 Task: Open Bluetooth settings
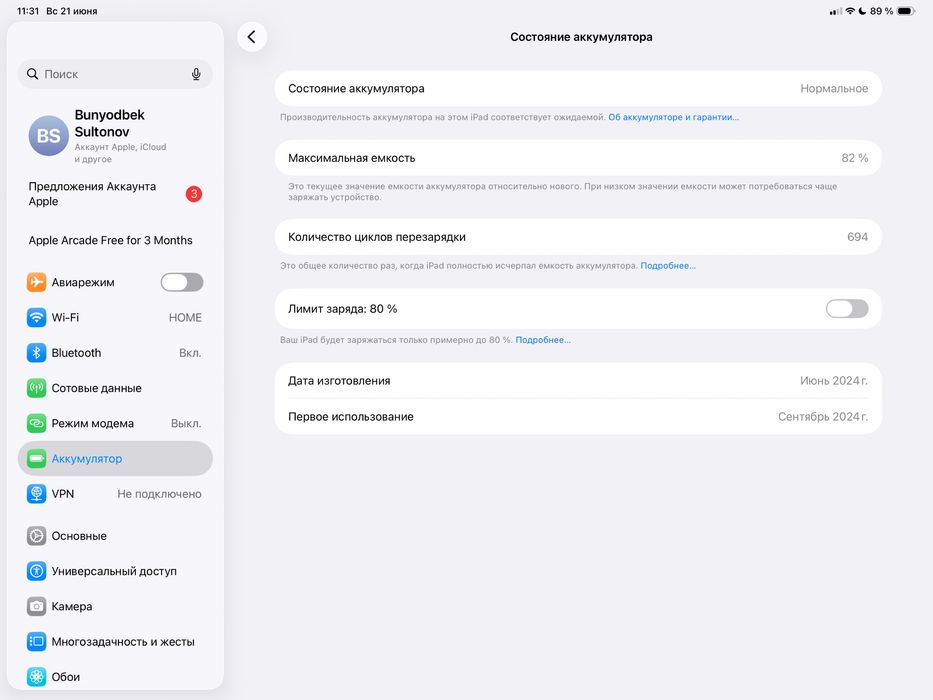(115, 352)
